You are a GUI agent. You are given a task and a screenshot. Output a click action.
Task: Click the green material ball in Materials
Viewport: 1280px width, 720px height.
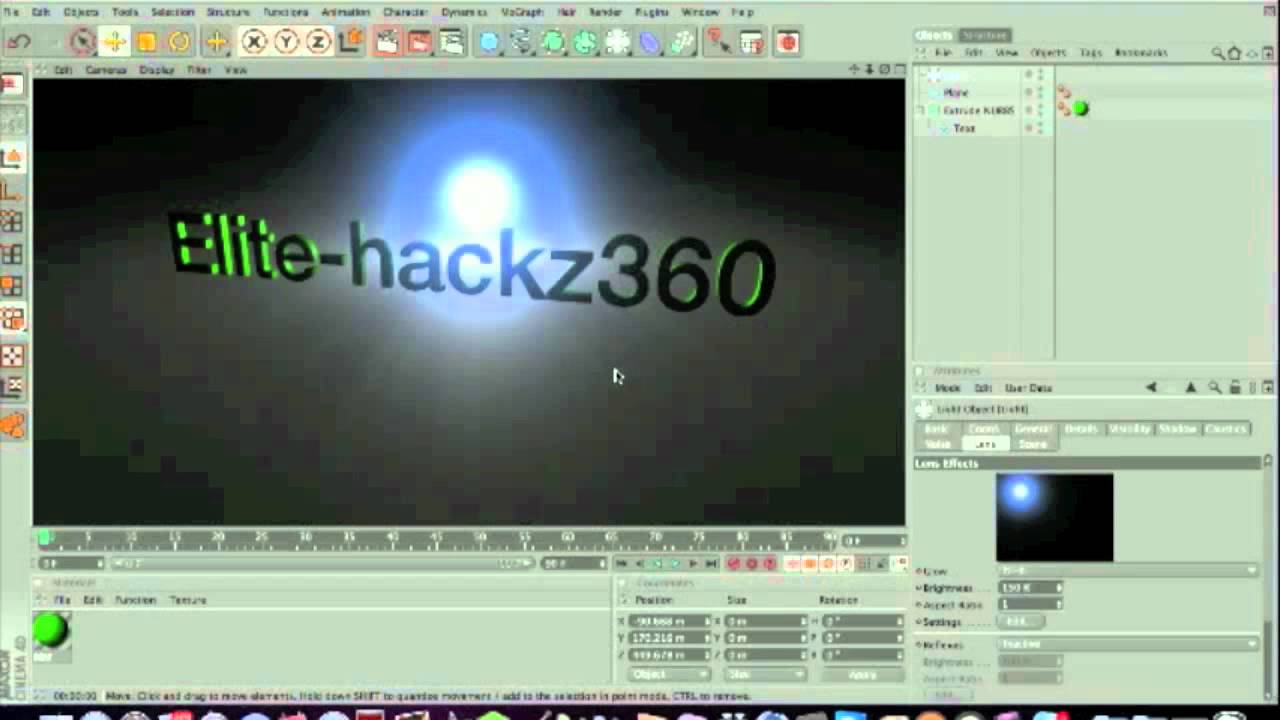(50, 630)
